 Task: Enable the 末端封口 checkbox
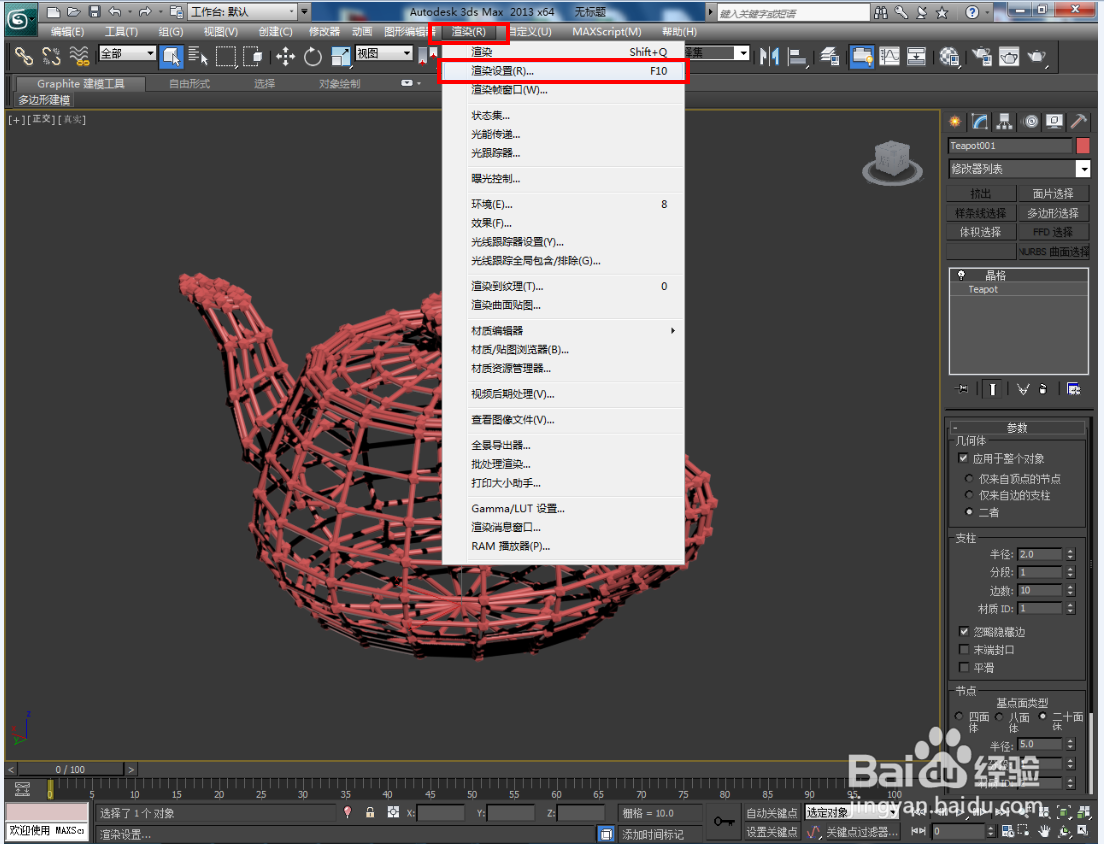coord(964,649)
